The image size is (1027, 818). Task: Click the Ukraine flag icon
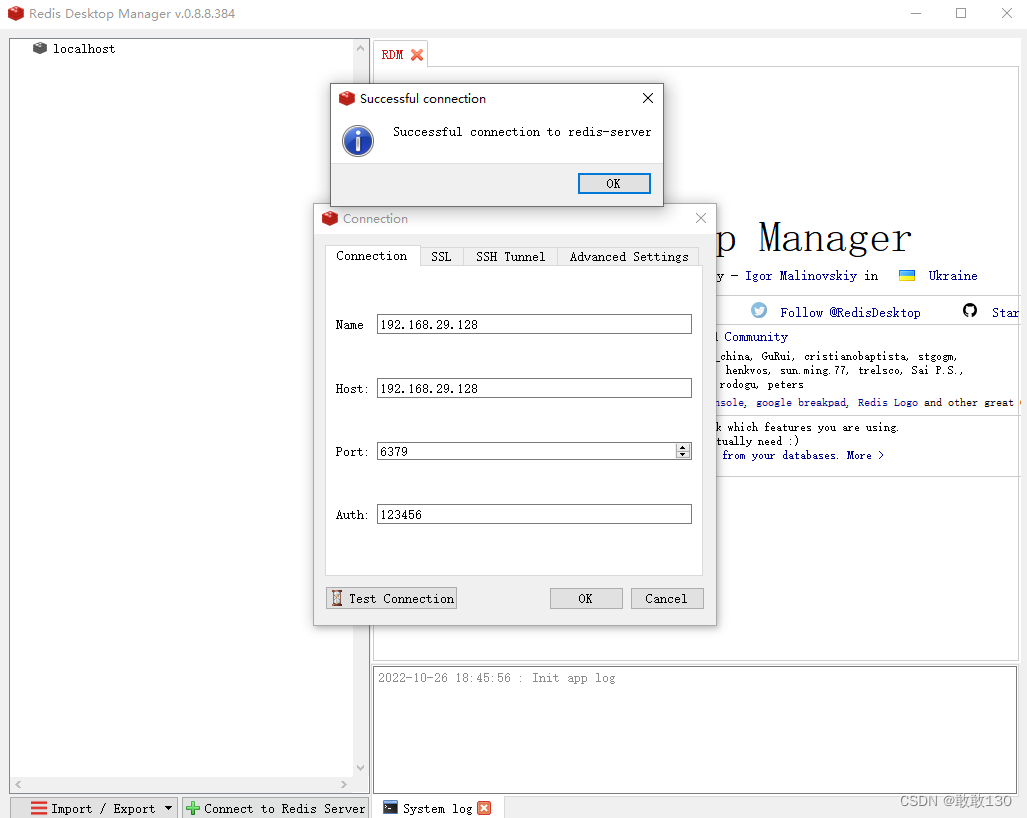pyautogui.click(x=906, y=276)
